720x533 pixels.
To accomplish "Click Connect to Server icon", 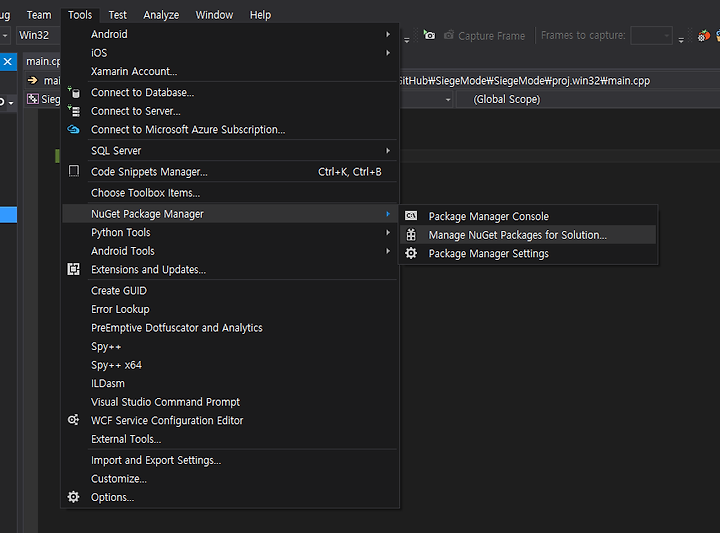I will coord(74,111).
